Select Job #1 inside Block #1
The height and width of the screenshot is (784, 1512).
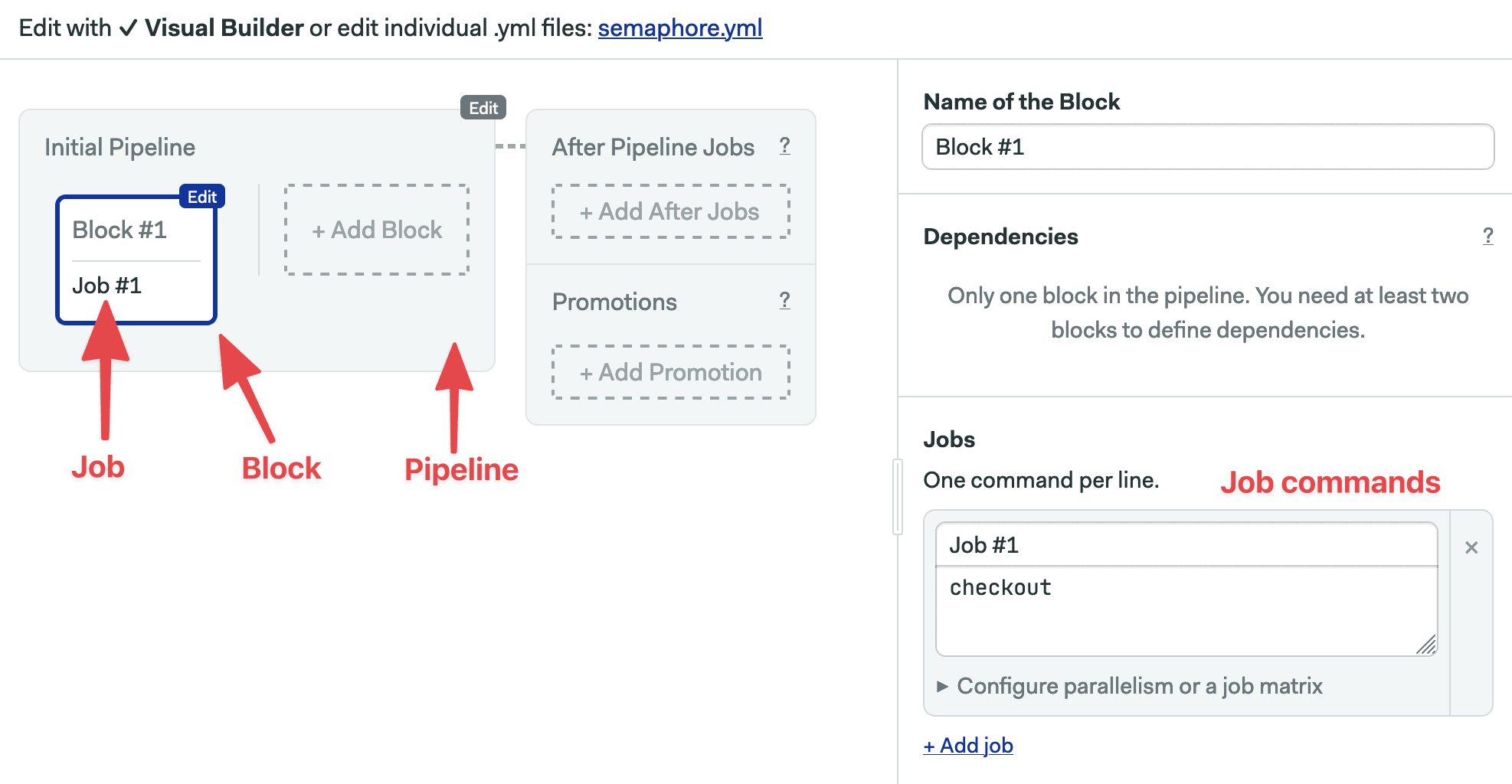click(106, 285)
